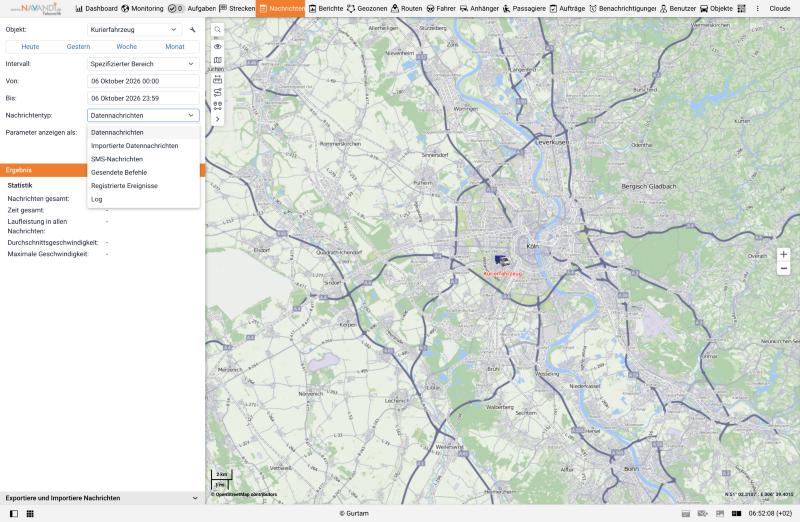800x522 pixels.
Task: Toggle the left panel layout icon
Action: point(14,513)
